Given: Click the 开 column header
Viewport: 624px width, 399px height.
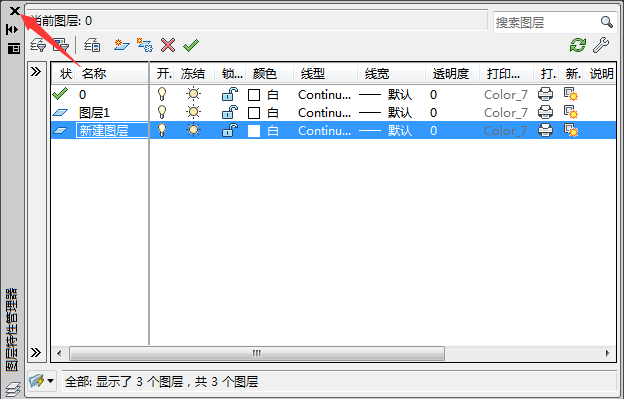Looking at the screenshot, I should [163, 74].
